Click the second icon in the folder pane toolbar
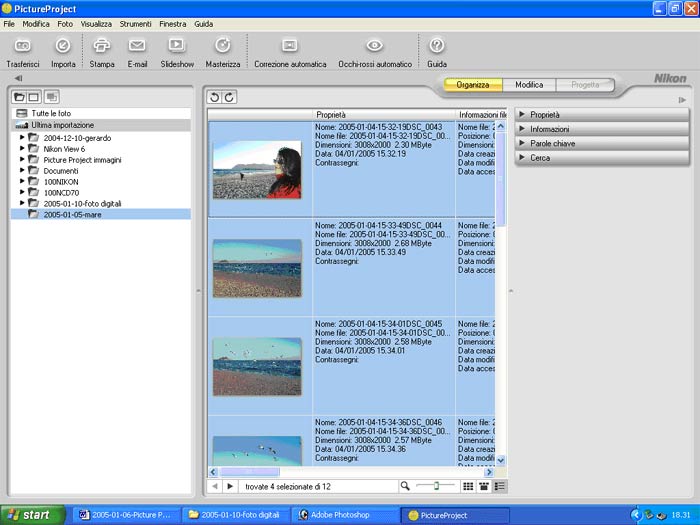 [x=33, y=96]
